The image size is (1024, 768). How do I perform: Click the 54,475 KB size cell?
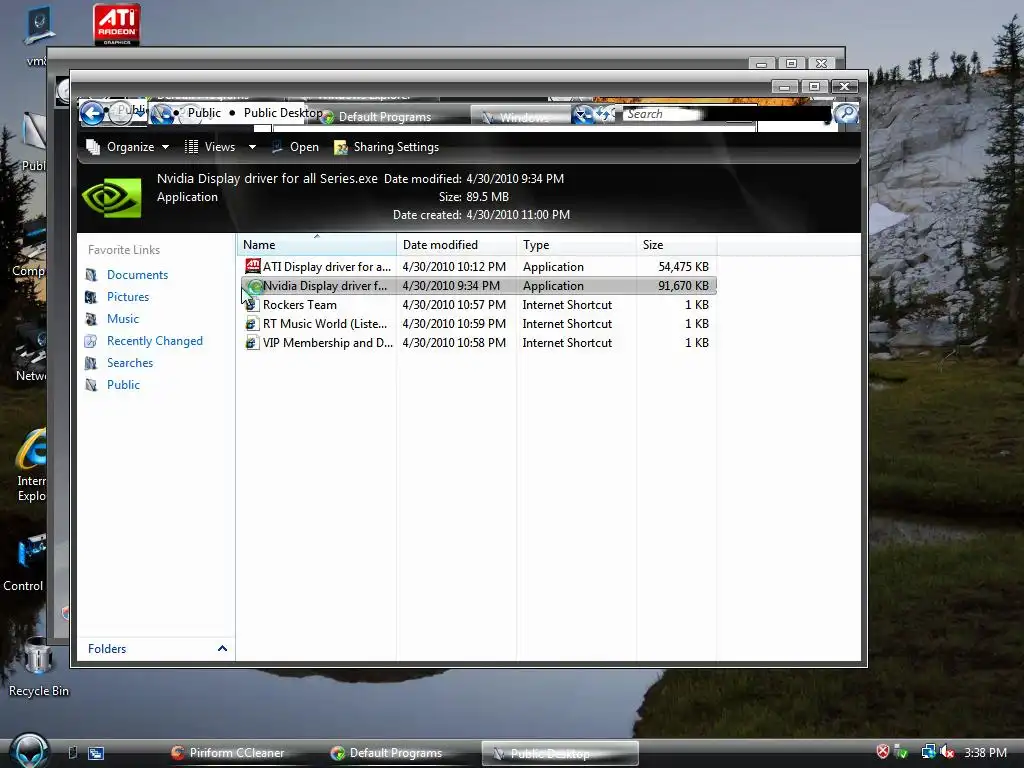click(683, 267)
